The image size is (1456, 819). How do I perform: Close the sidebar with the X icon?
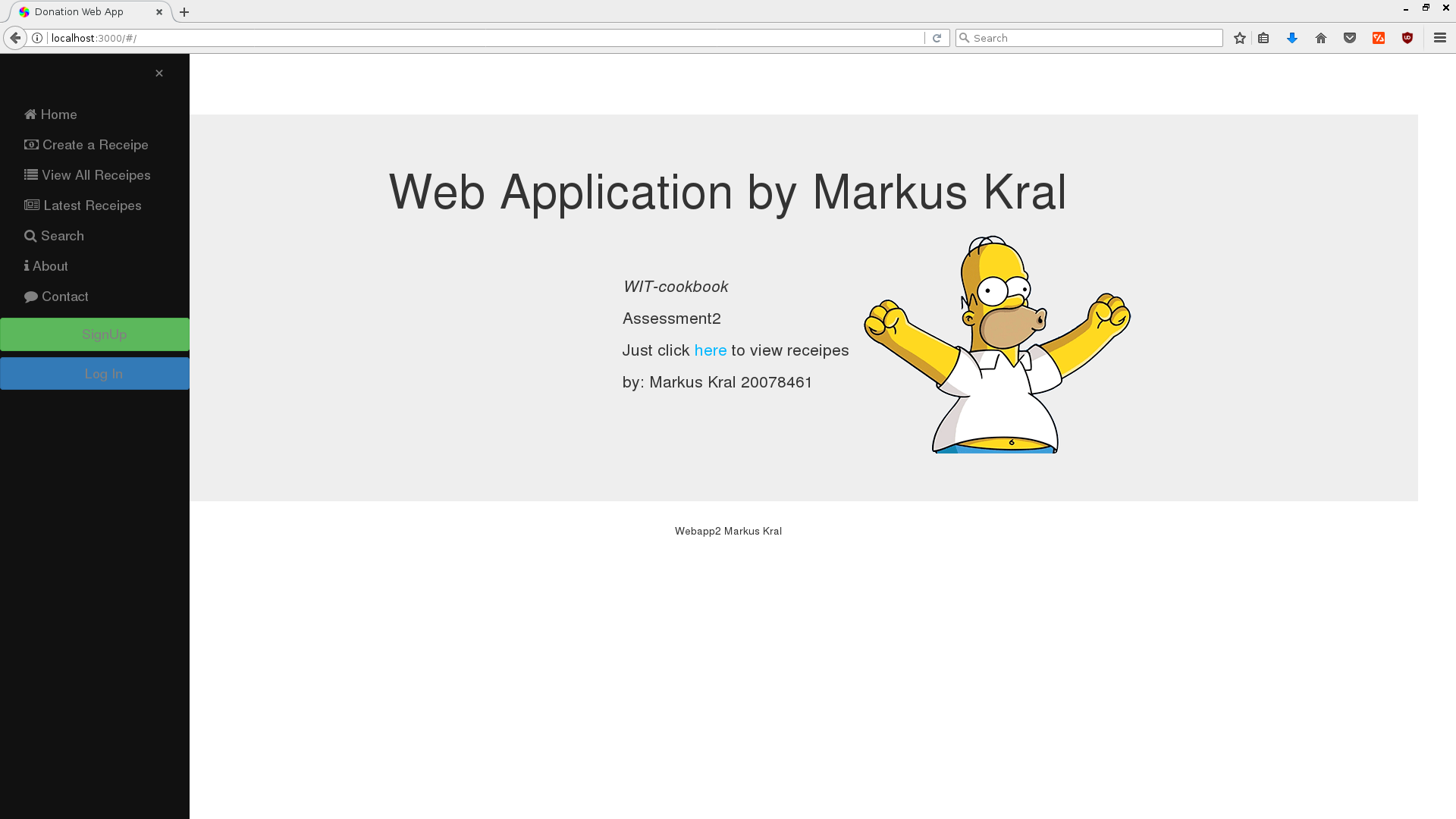159,74
